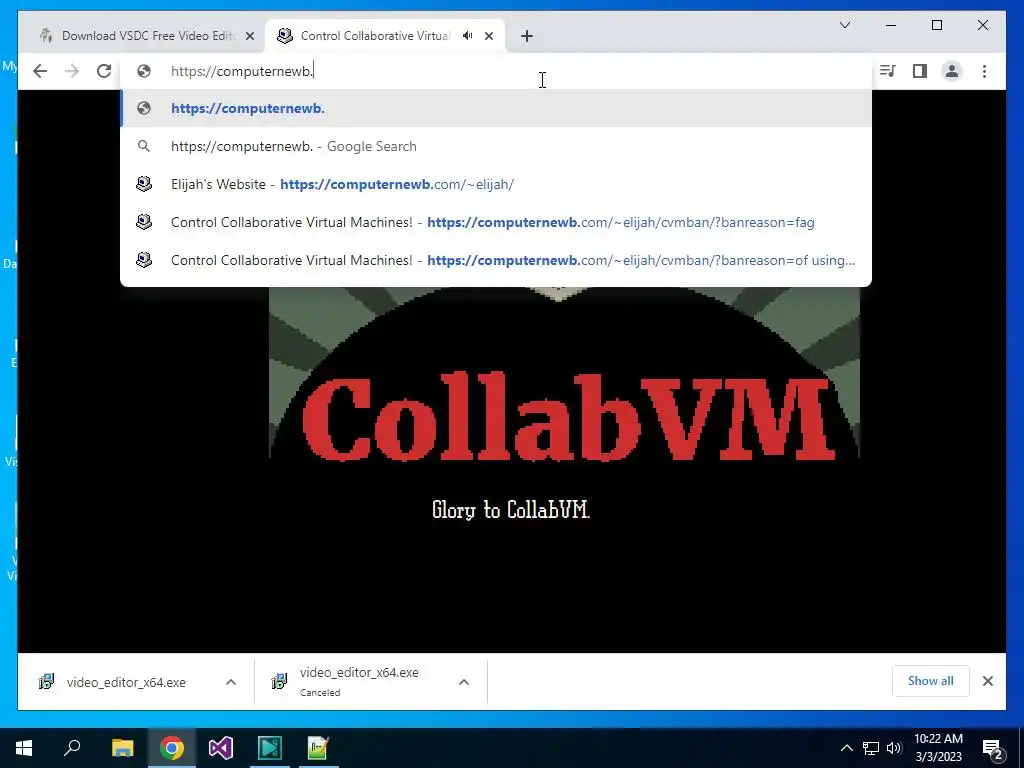Open the user profile avatar menu
The height and width of the screenshot is (768, 1024).
tap(952, 71)
